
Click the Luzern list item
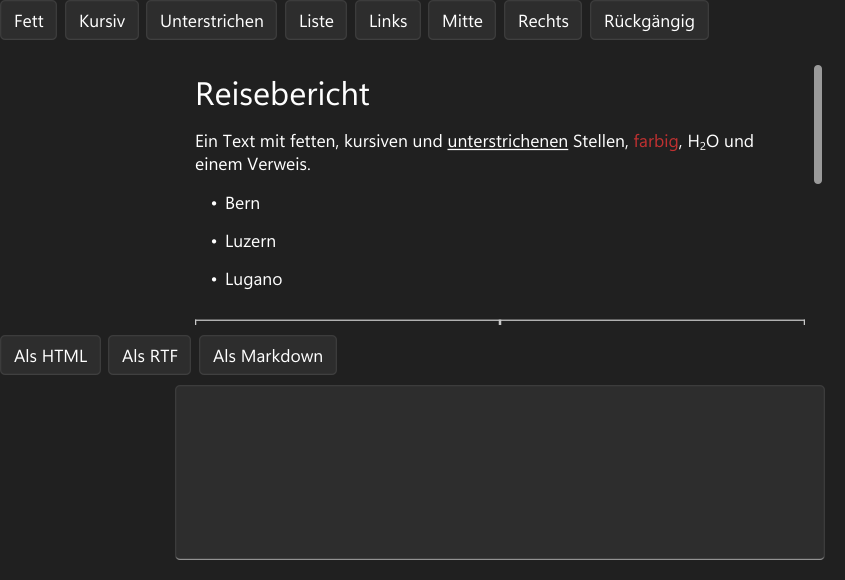point(251,241)
